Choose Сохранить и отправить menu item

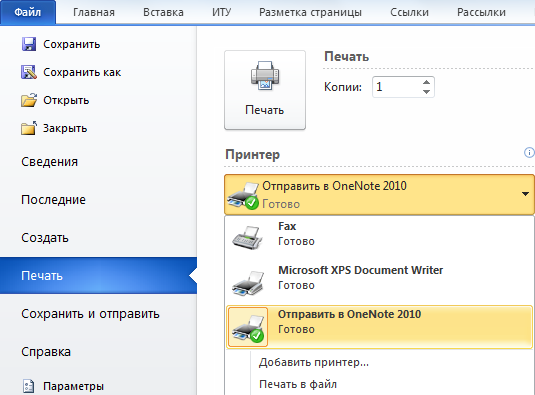(90, 314)
